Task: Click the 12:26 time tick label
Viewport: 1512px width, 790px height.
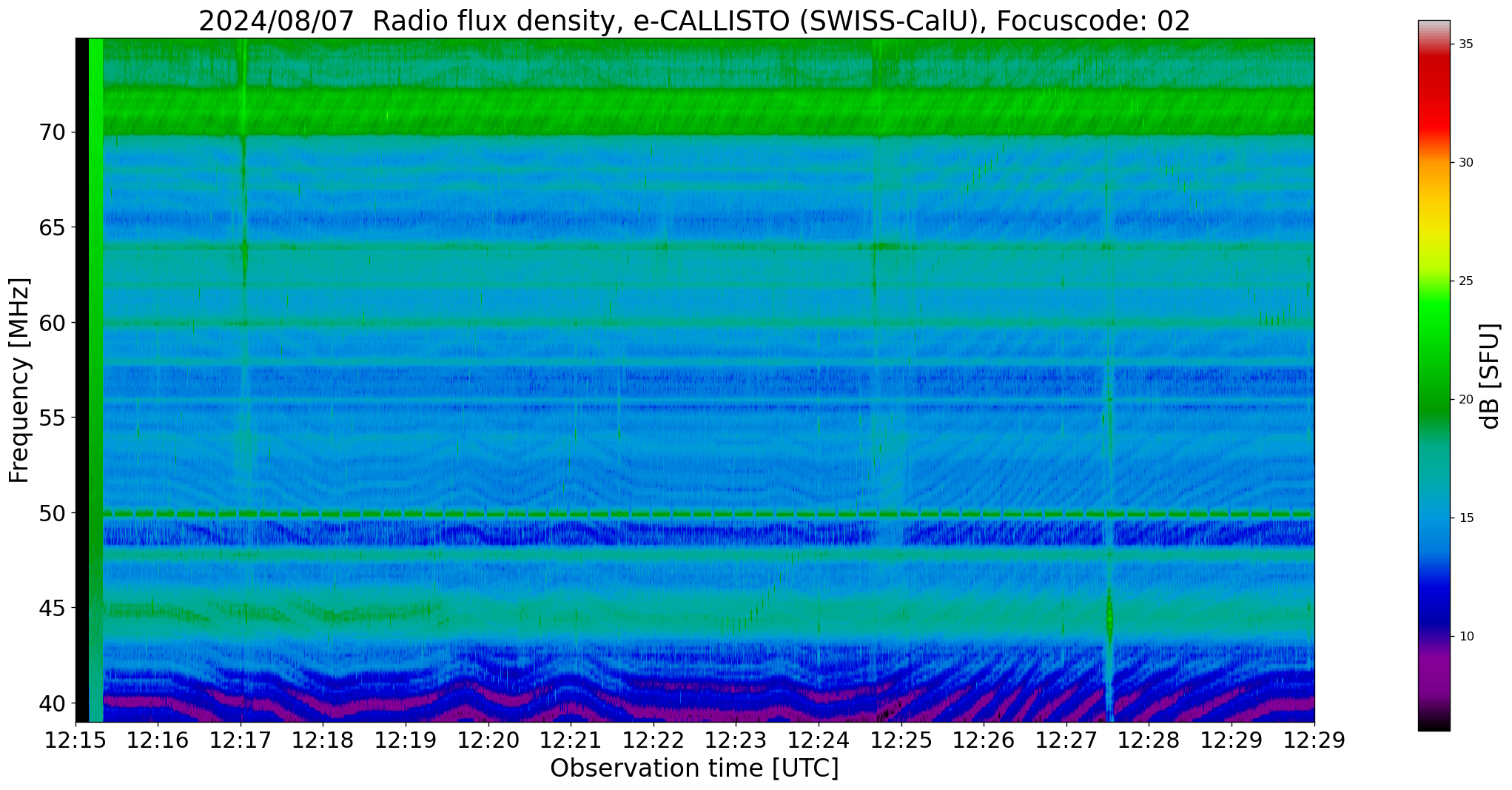Action: coord(984,740)
